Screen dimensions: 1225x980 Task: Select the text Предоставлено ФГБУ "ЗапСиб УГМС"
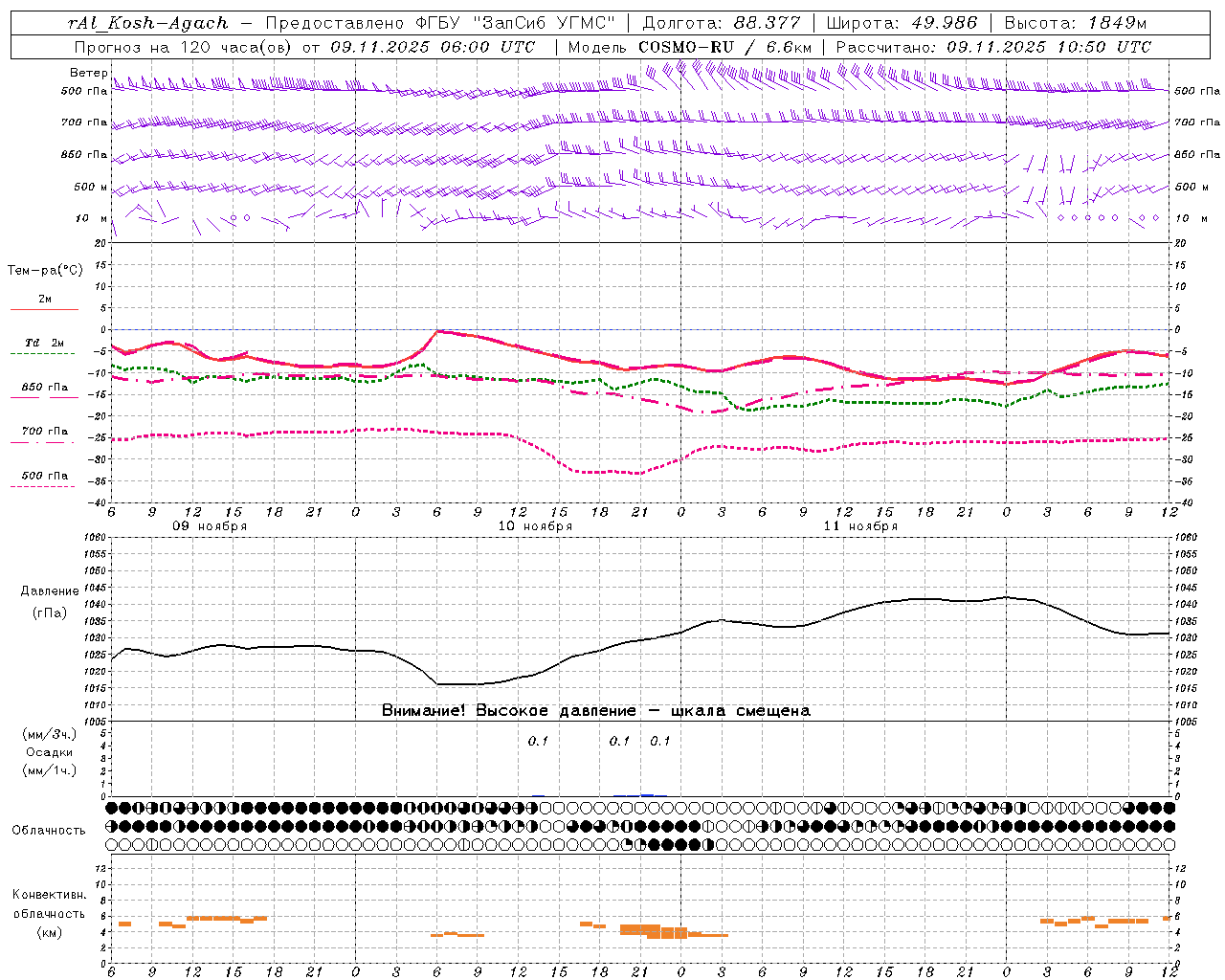441,23
